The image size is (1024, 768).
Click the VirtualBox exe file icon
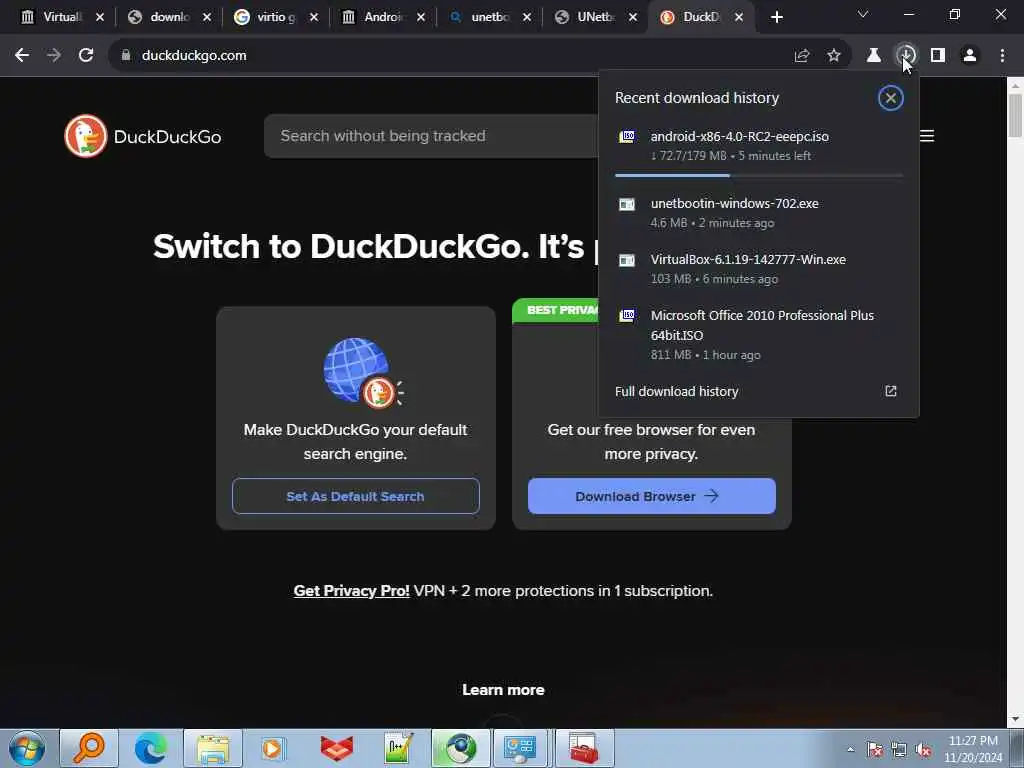(x=627, y=261)
